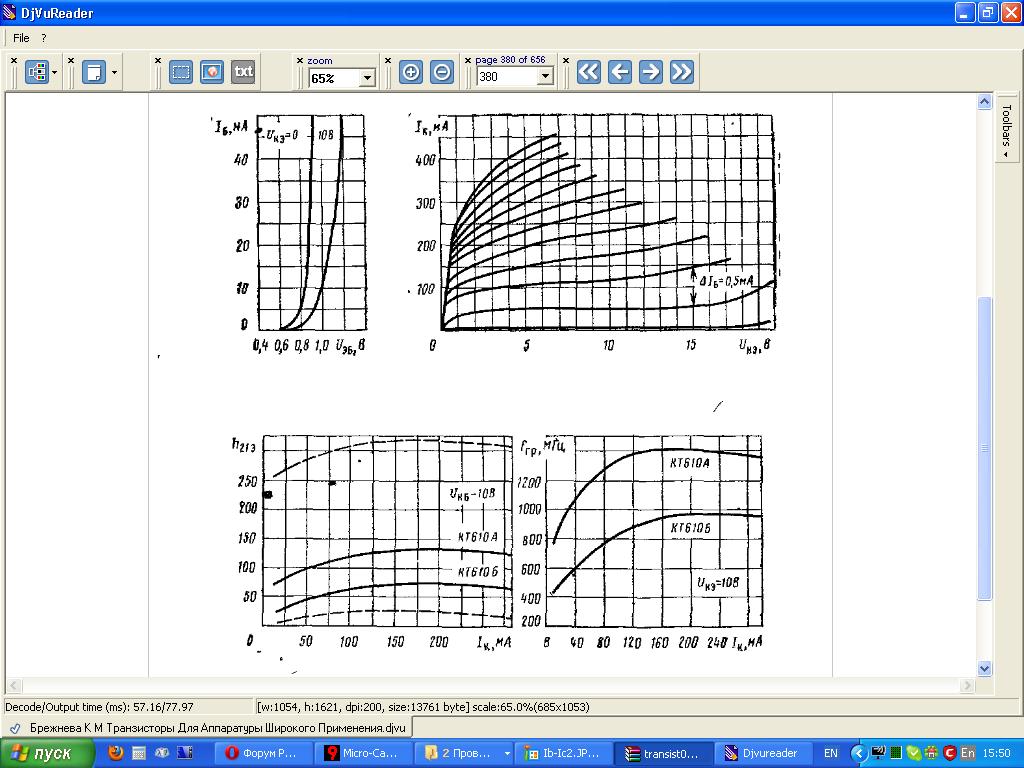Go to the first page
The height and width of the screenshot is (768, 1024).
pos(589,72)
